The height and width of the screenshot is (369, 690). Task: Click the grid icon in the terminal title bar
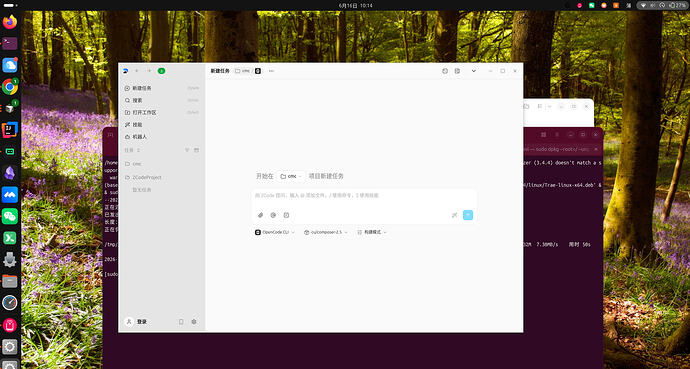point(543,135)
